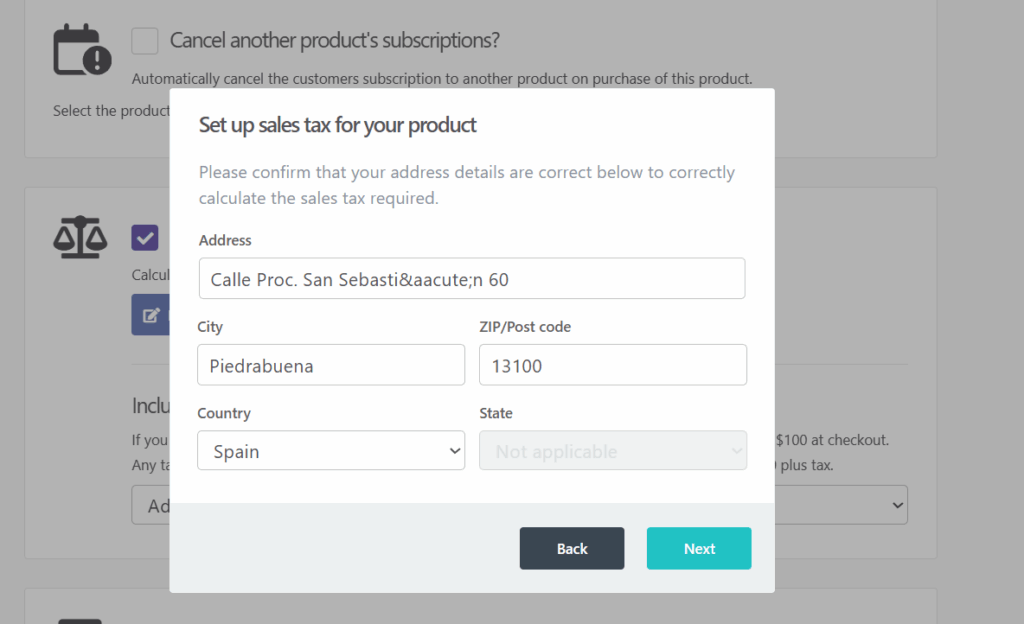1024x624 pixels.
Task: Enable Cancel another product's subscriptions checkbox
Action: click(145, 41)
